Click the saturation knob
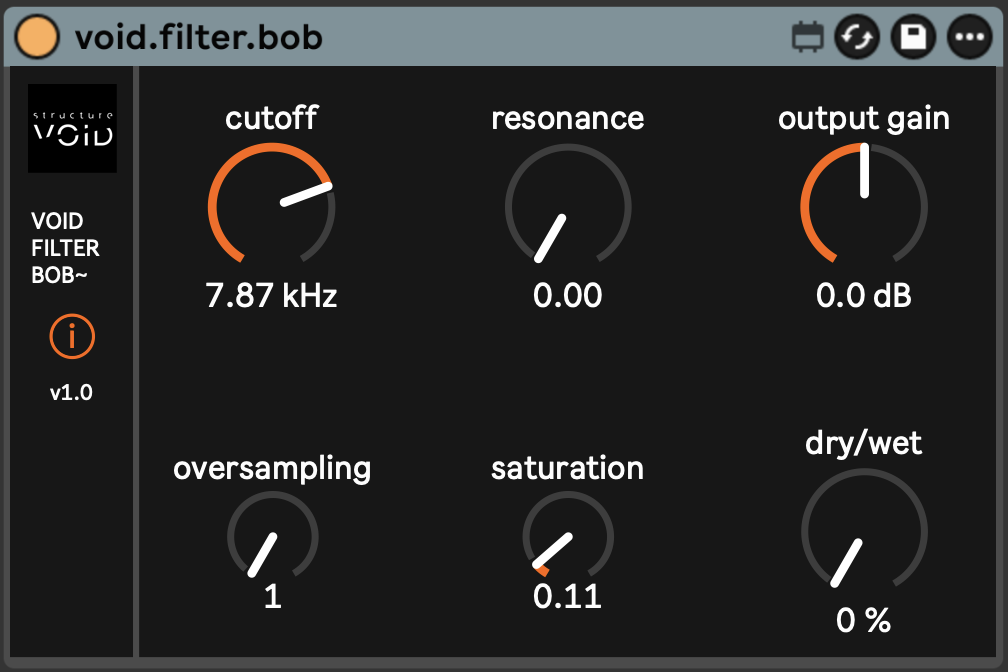Viewport: 1008px width, 672px height. click(568, 536)
